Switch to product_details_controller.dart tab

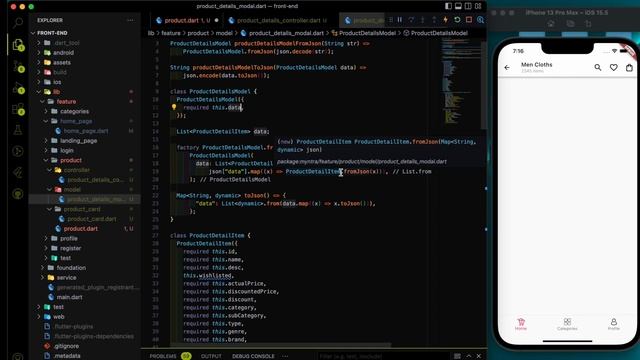[x=278, y=20]
